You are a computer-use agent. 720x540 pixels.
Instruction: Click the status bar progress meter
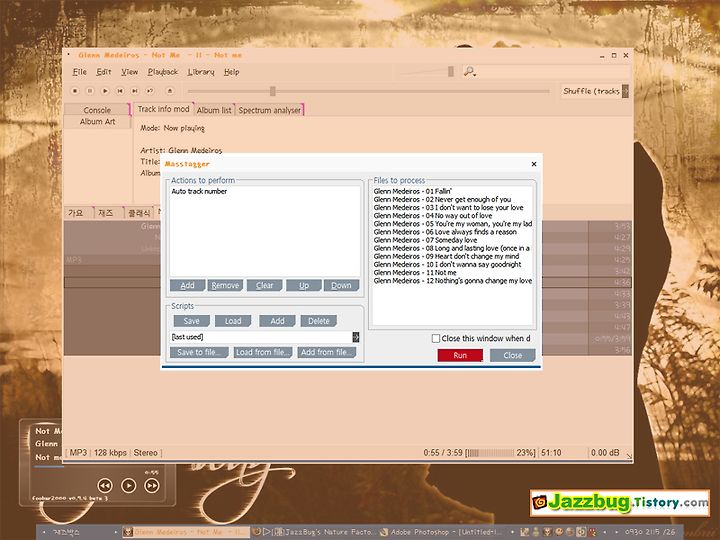pyautogui.click(x=490, y=453)
